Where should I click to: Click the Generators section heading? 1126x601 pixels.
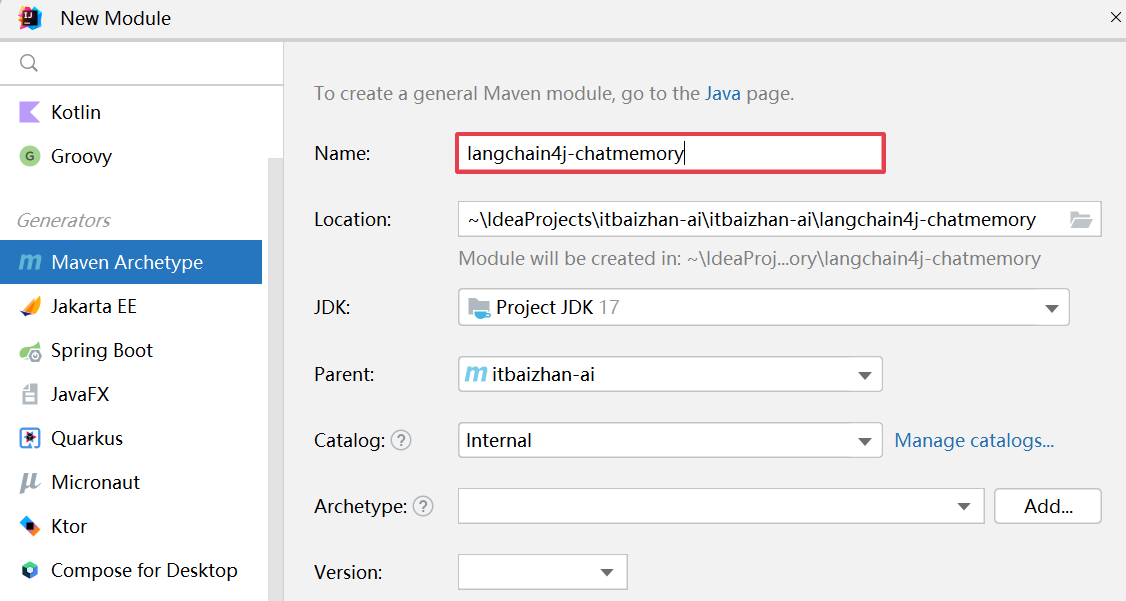[x=64, y=220]
